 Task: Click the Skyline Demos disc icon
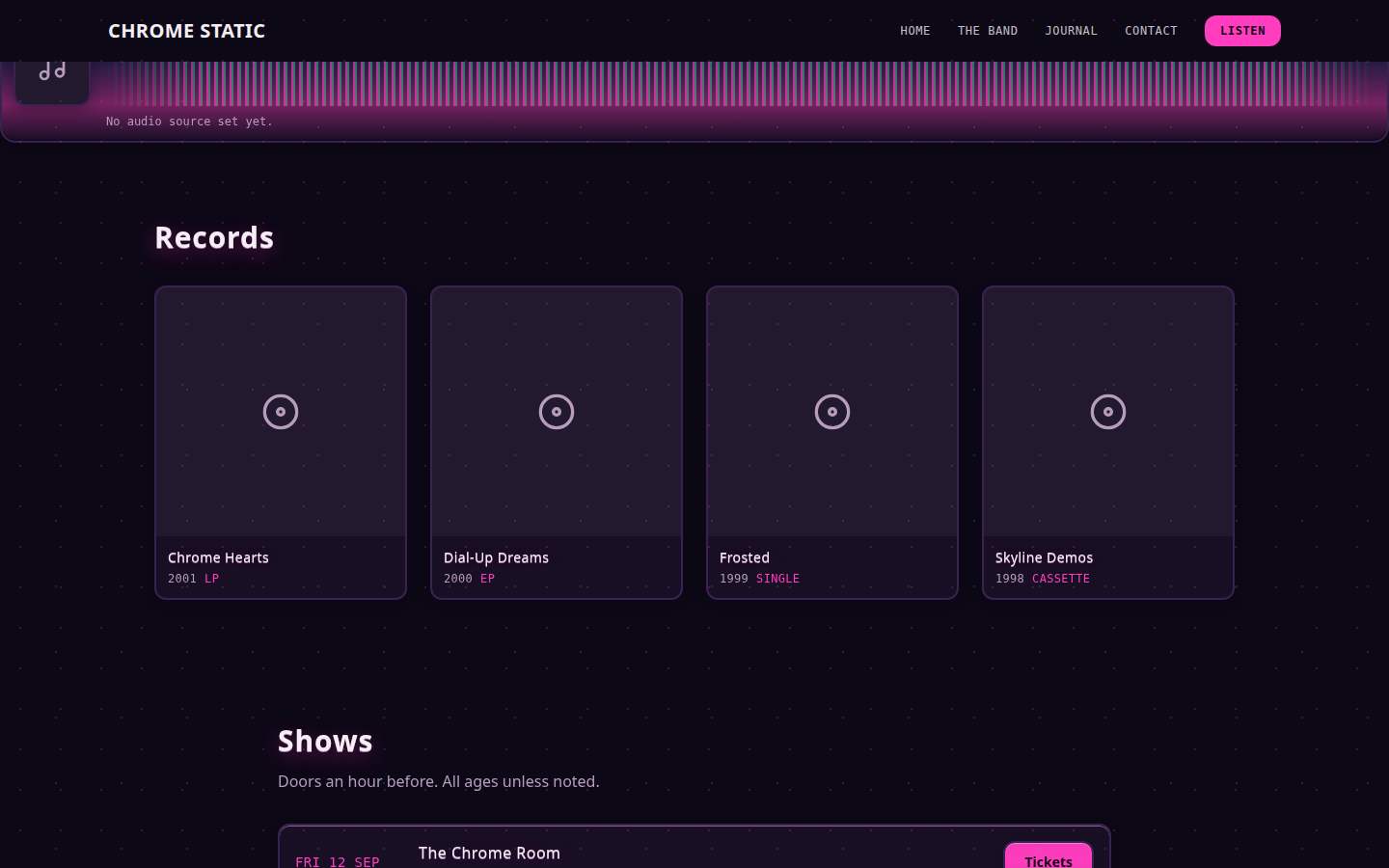[x=1108, y=412]
